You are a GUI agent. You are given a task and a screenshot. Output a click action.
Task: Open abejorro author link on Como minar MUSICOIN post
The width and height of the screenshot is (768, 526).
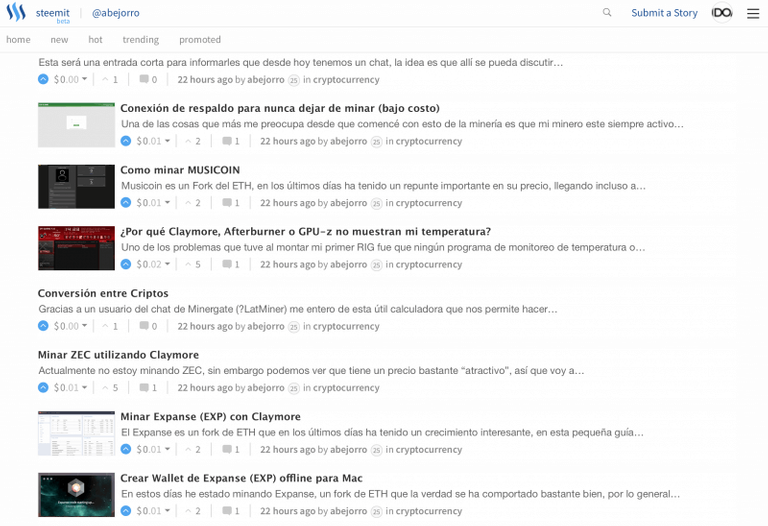pyautogui.click(x=349, y=203)
